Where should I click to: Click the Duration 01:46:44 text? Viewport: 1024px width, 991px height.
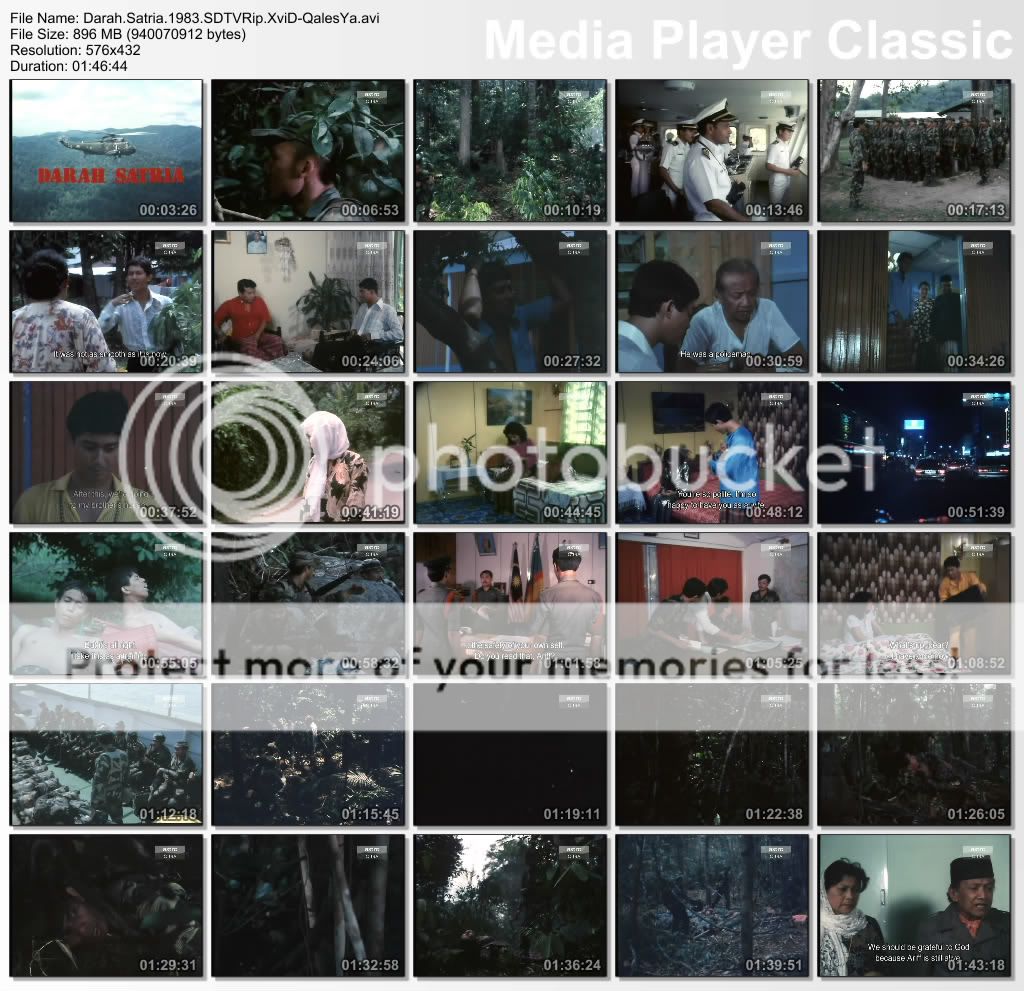pyautogui.click(x=69, y=66)
